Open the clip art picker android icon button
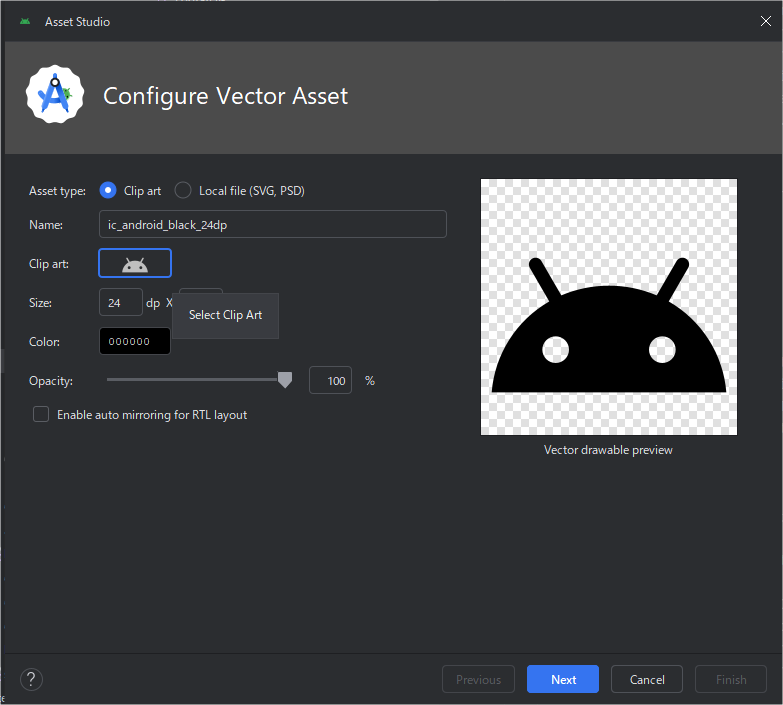783x705 pixels. click(135, 263)
